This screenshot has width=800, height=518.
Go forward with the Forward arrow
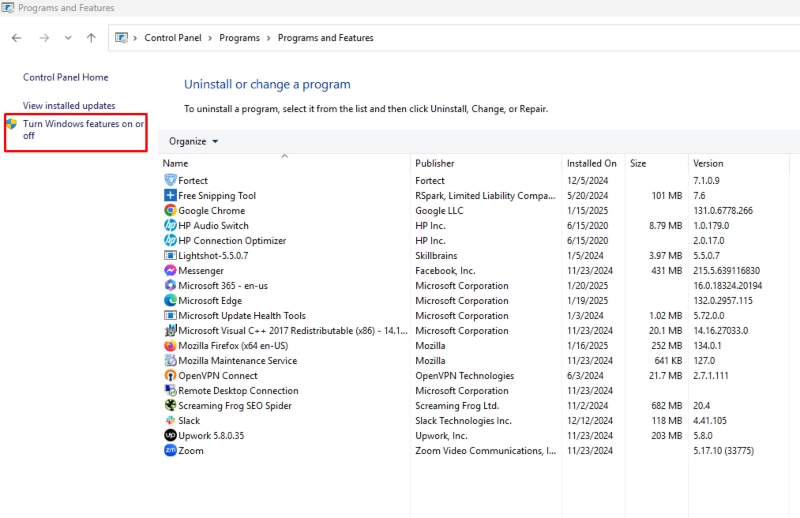point(44,38)
